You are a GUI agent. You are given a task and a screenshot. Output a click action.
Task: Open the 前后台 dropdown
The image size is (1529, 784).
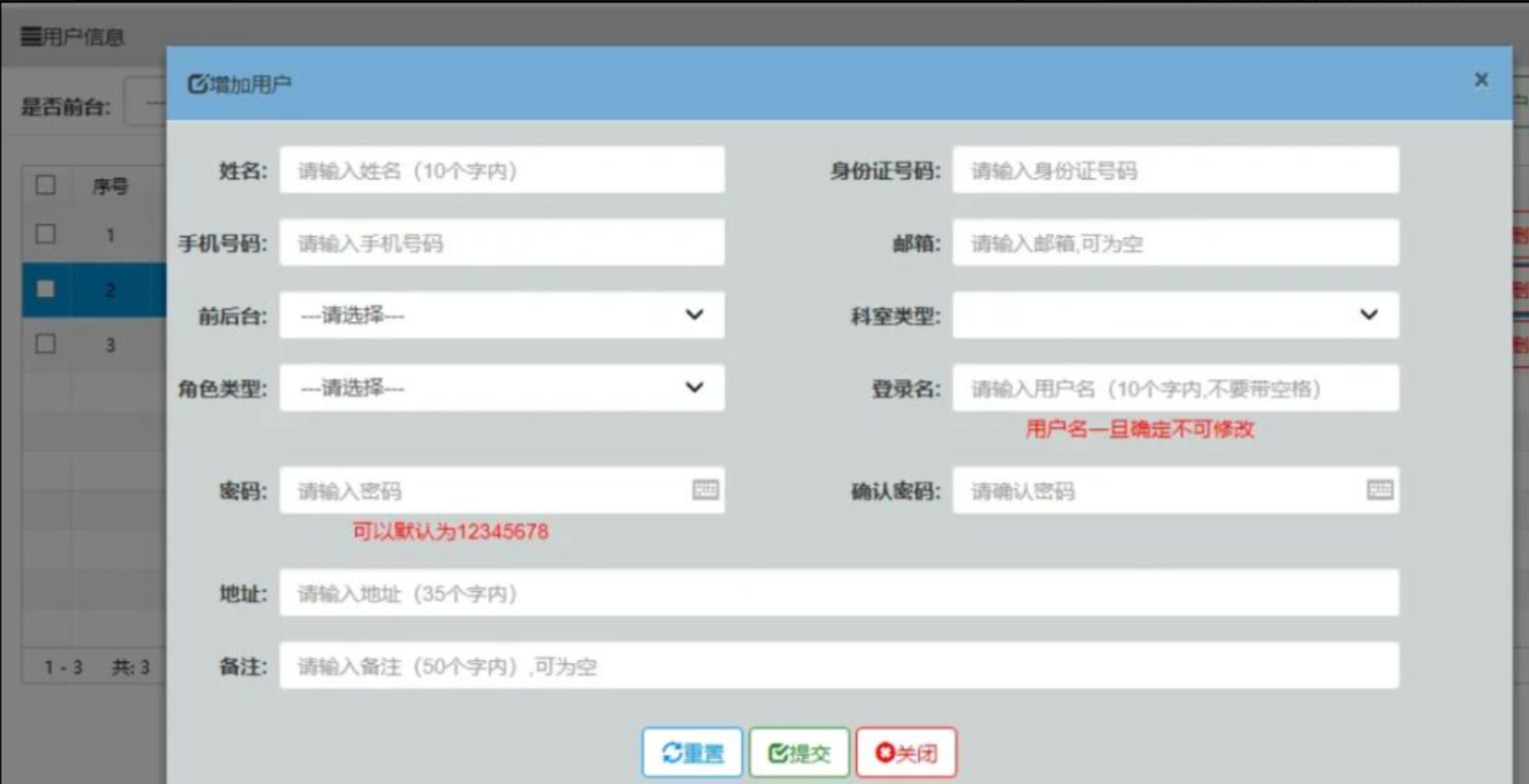(501, 315)
